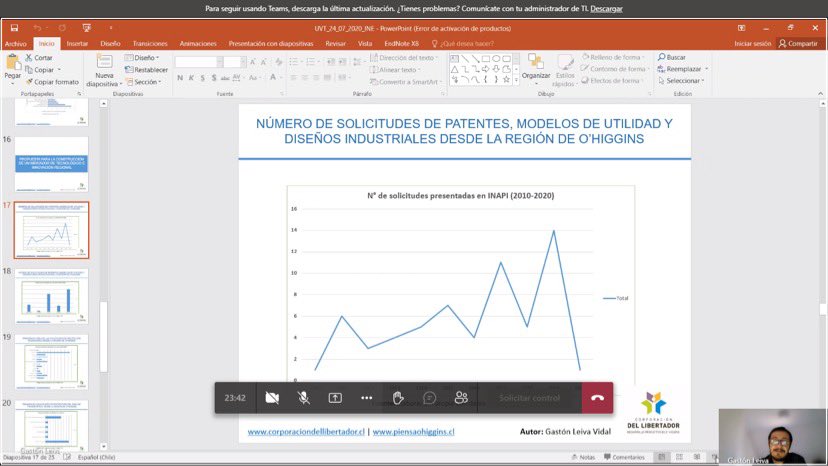Start slideshow from quick access toolbar icon
Screen dimensions: 828x466
point(87,28)
